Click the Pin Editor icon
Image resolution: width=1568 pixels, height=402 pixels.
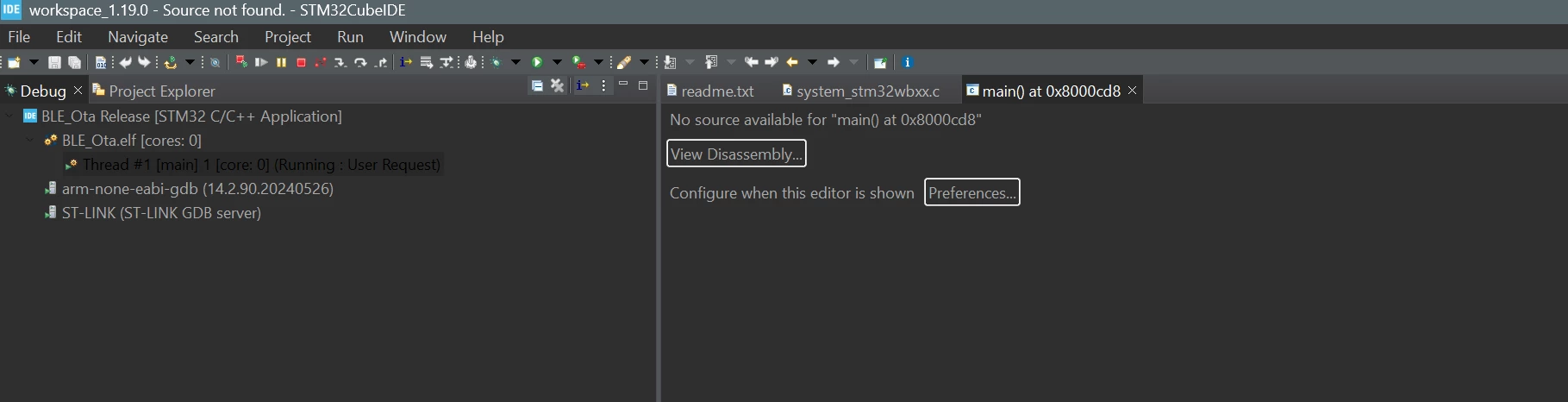coord(880,62)
